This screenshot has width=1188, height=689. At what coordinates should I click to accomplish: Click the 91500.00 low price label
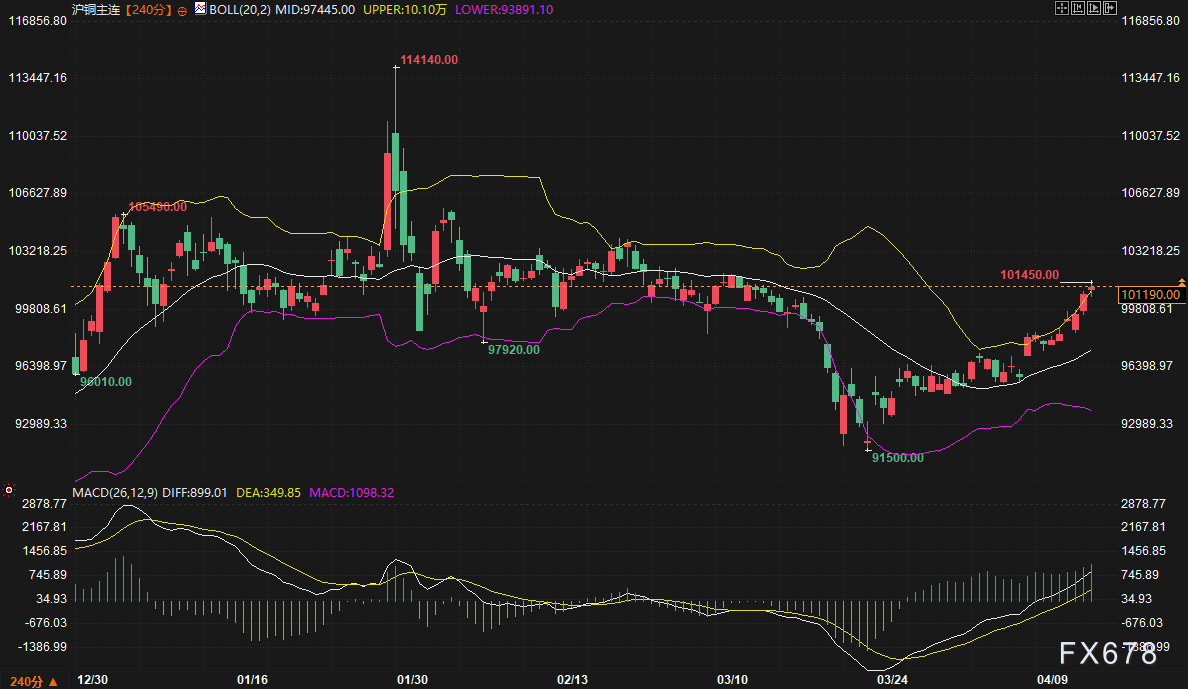tap(897, 457)
